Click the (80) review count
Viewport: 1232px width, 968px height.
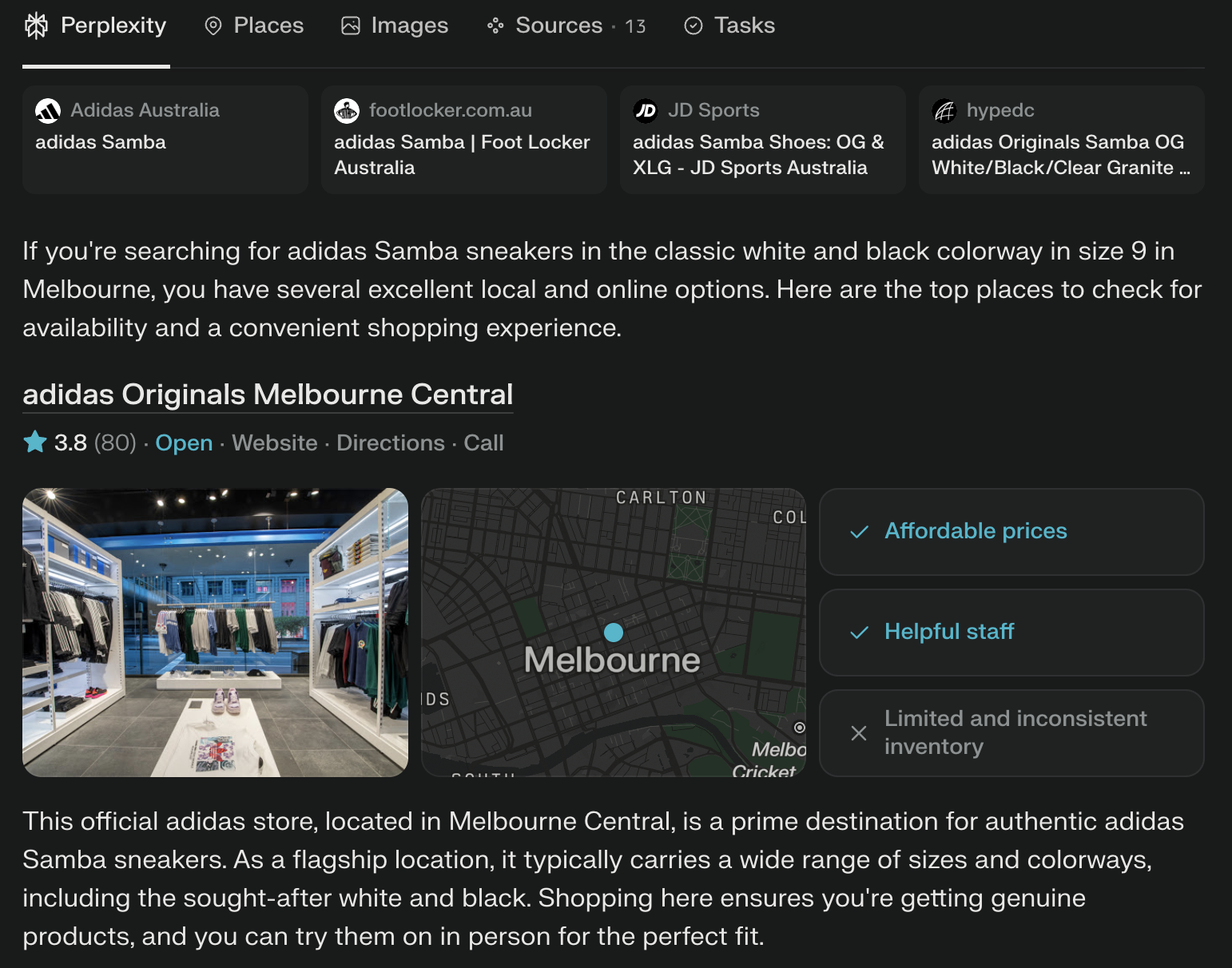pyautogui.click(x=115, y=442)
